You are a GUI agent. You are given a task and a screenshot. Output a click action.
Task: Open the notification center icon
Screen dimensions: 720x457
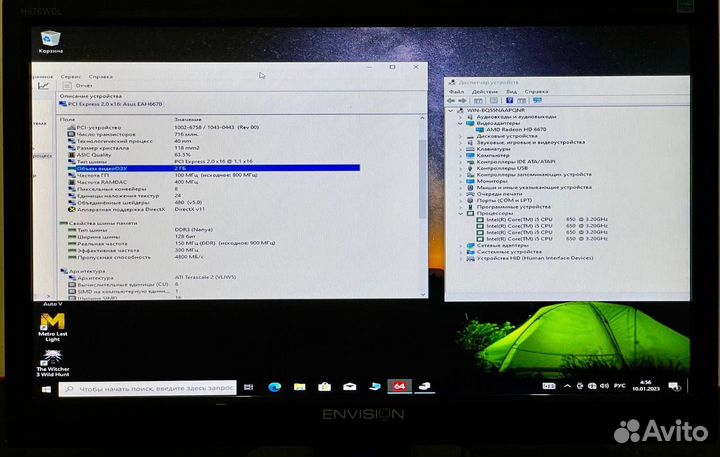coord(674,387)
